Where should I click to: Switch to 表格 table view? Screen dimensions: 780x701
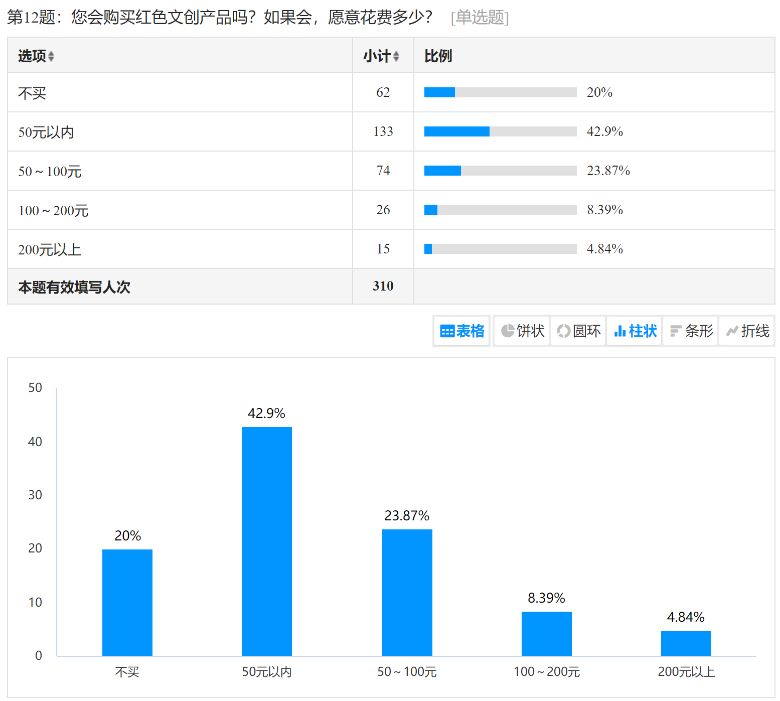click(462, 331)
